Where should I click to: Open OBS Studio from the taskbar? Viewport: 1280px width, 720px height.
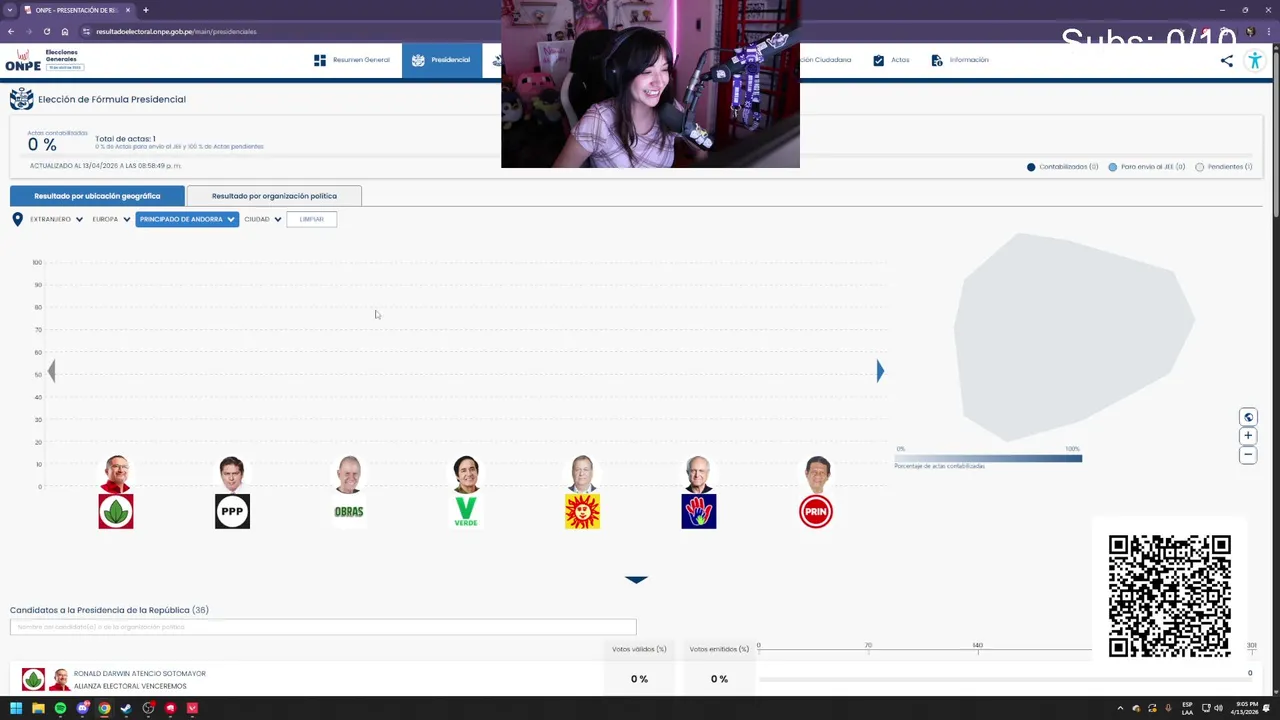(148, 708)
